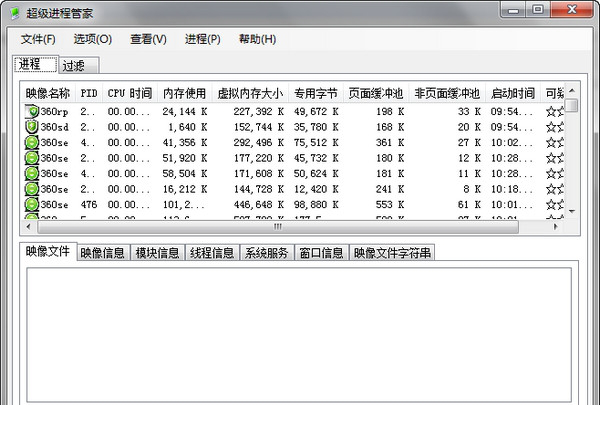This screenshot has height=421, width=600.
Task: Open the 进程(P) menu
Action: point(203,39)
